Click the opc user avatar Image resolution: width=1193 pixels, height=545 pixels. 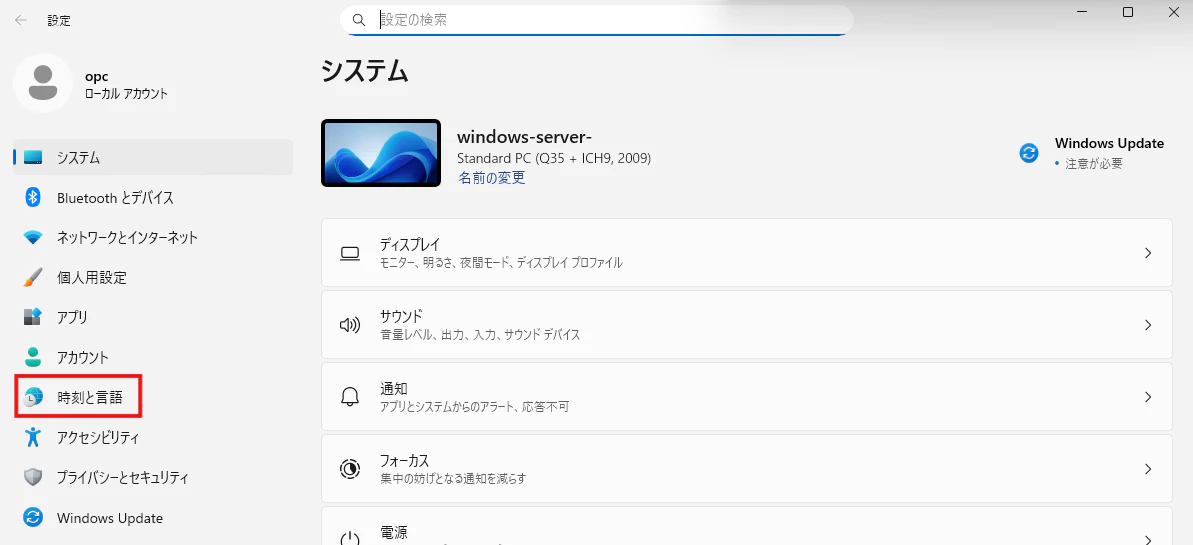pyautogui.click(x=43, y=83)
